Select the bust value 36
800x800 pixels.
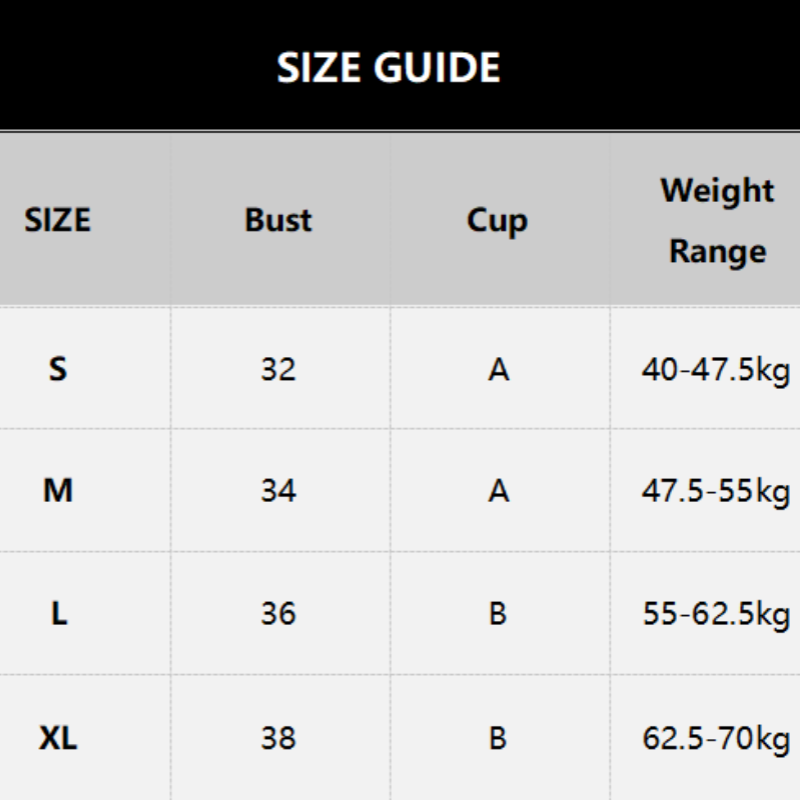click(278, 613)
